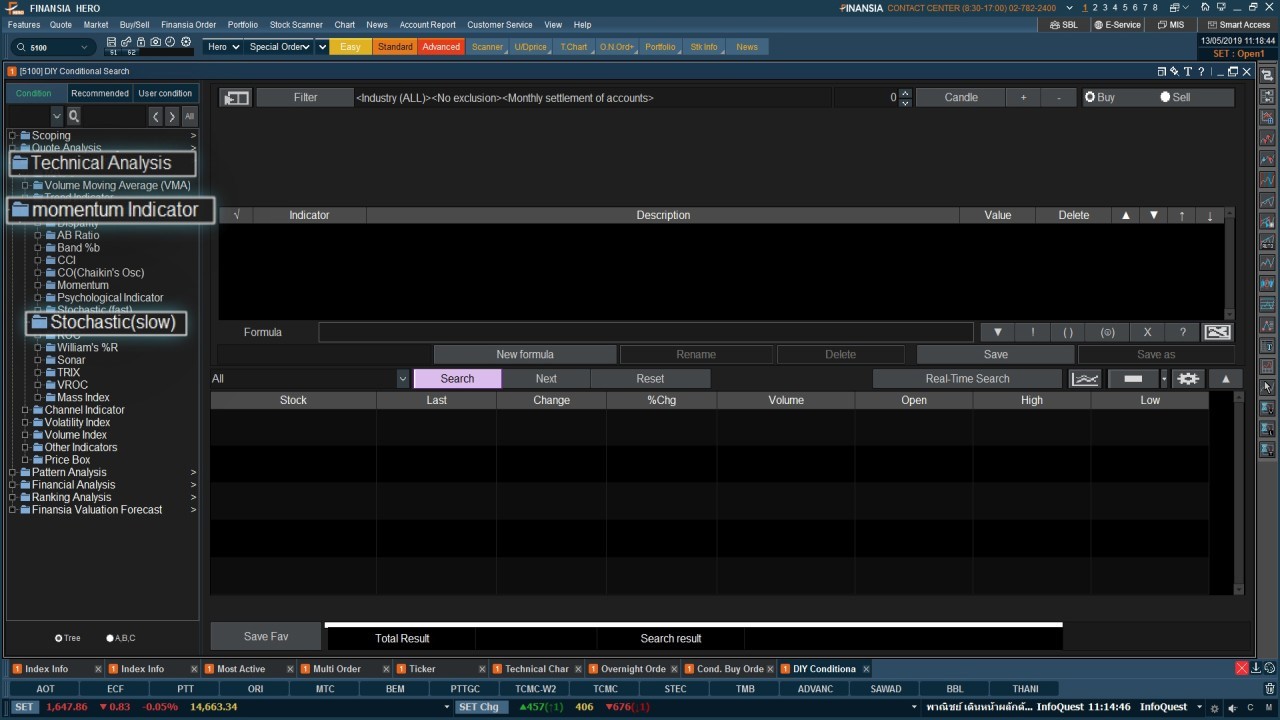Click the clock icon in the top toolbar
The width and height of the screenshot is (1280, 720).
[x=170, y=43]
